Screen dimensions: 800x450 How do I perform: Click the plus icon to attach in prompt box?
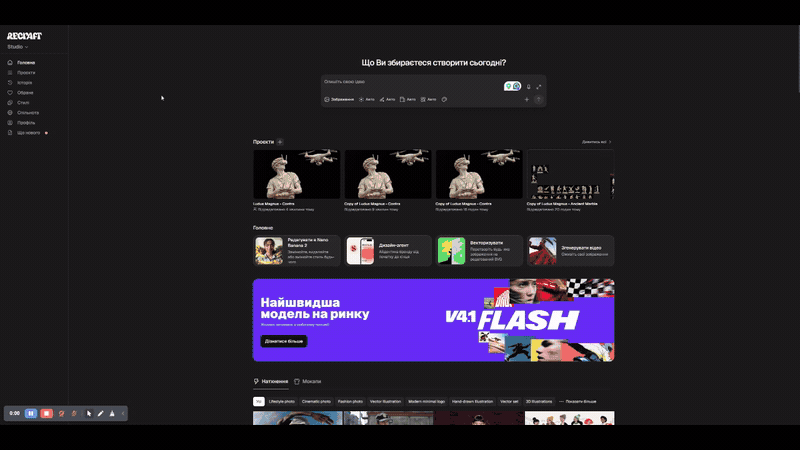click(x=527, y=99)
